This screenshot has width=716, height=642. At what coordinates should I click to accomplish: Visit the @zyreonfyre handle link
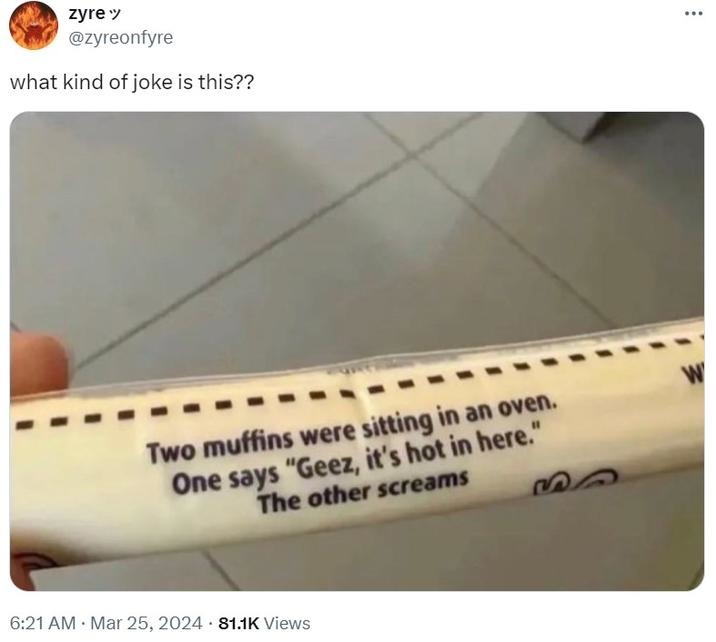[x=121, y=37]
